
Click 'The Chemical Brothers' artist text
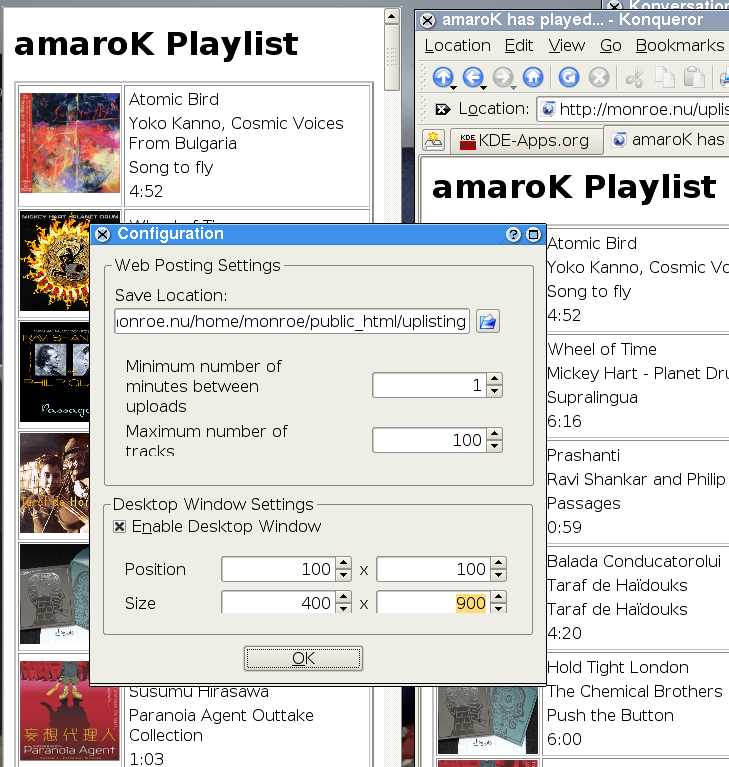(635, 691)
